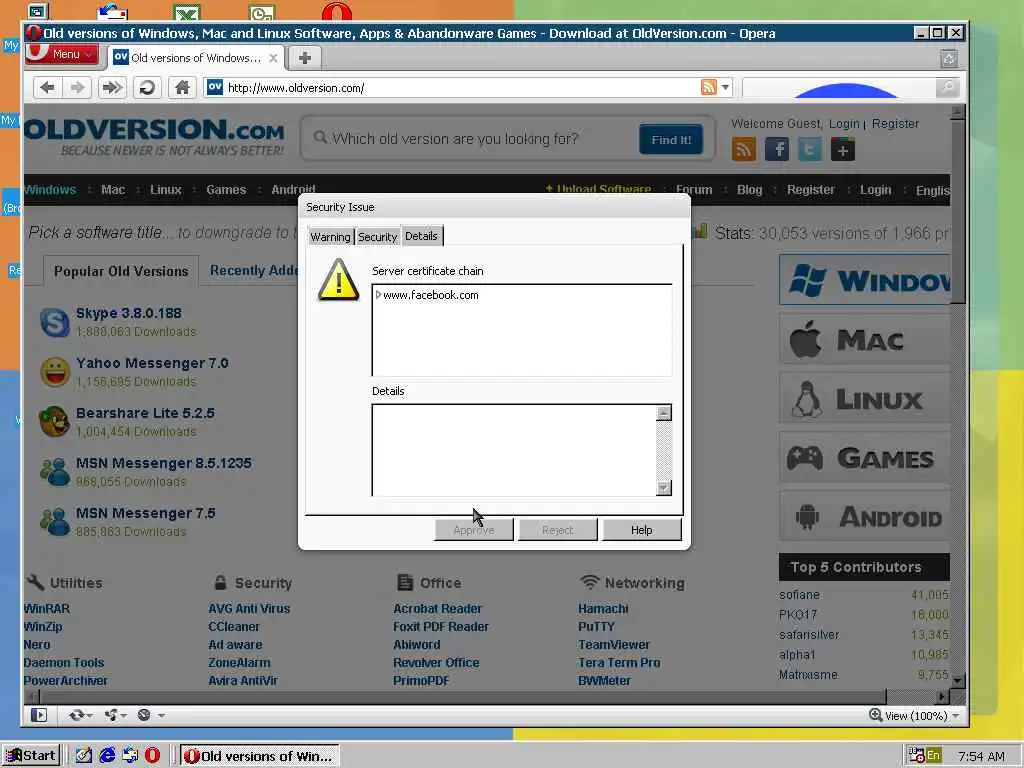The image size is (1024, 768).
Task: Open MSN Messenger 8.5.1235 link
Action: 163,463
